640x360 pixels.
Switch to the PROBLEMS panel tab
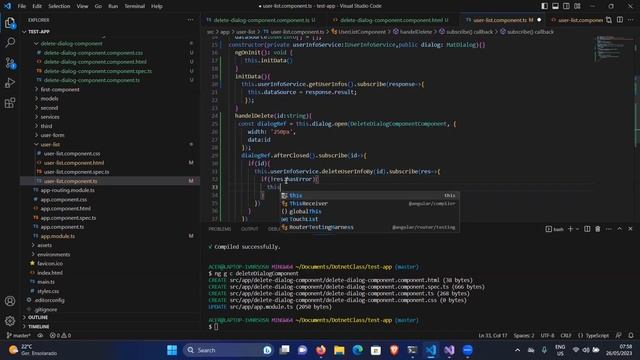(x=220, y=229)
